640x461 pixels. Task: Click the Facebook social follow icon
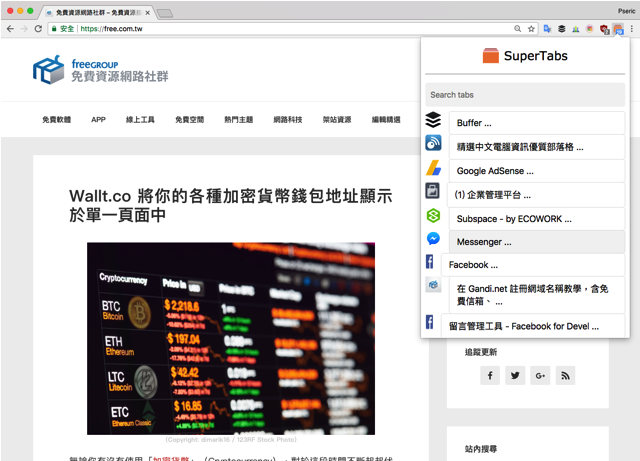tap(490, 375)
